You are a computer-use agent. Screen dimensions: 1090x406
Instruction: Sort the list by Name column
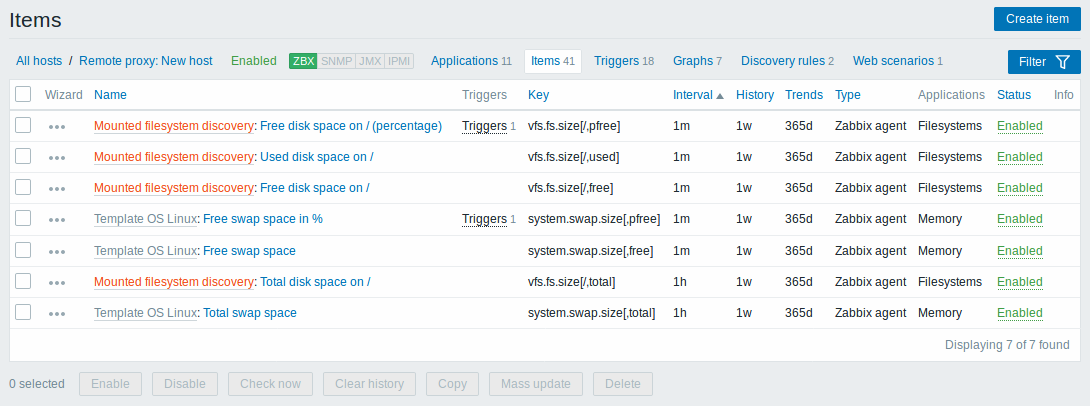[x=111, y=95]
